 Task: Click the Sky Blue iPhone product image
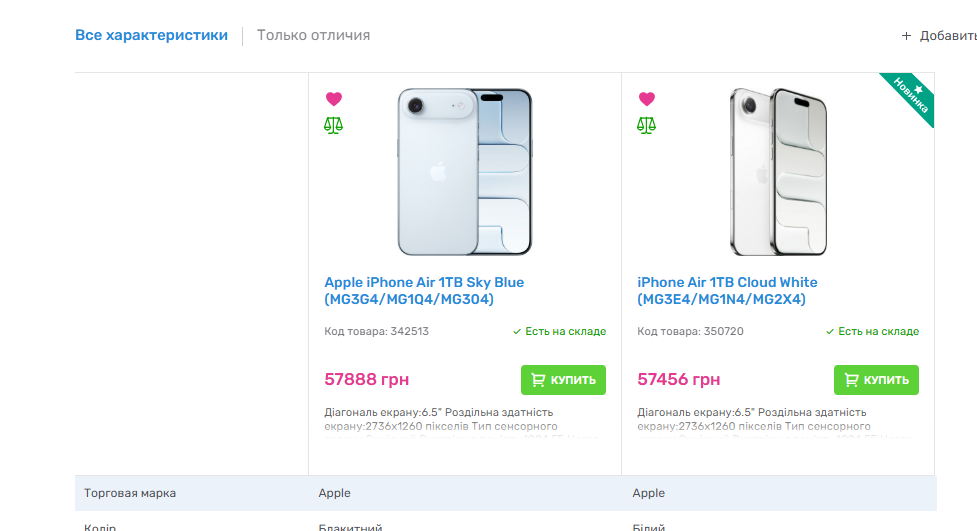pos(465,171)
